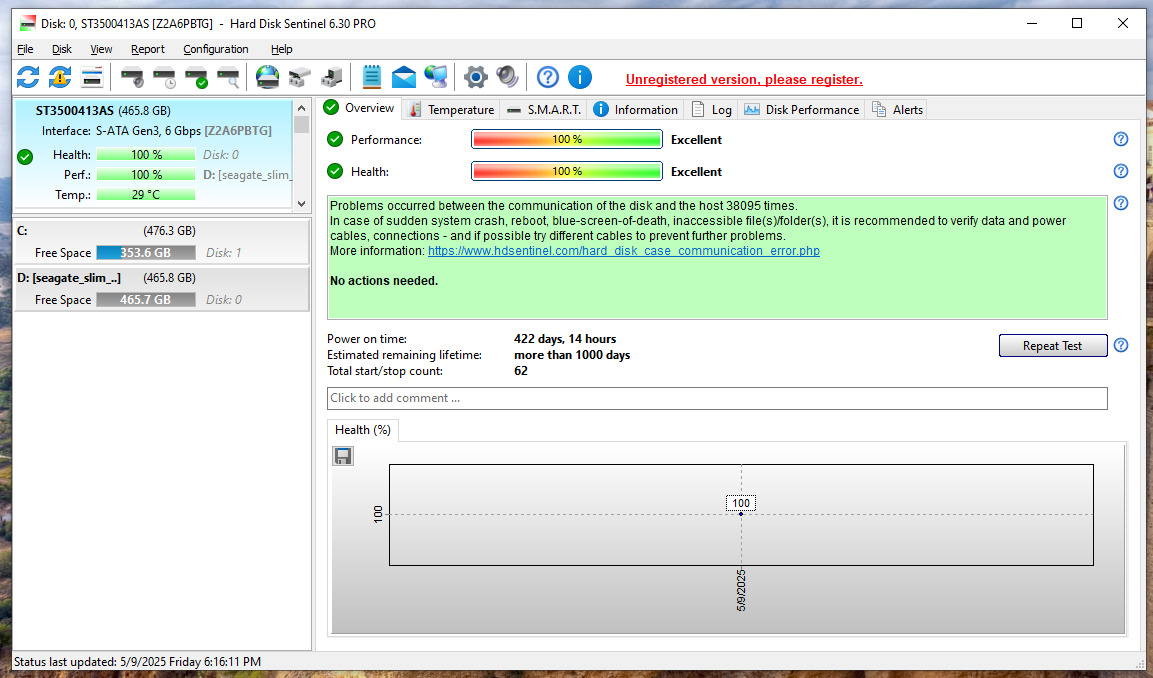Click the hard disk with speaker test icon
The image size is (1153, 678).
click(132, 76)
